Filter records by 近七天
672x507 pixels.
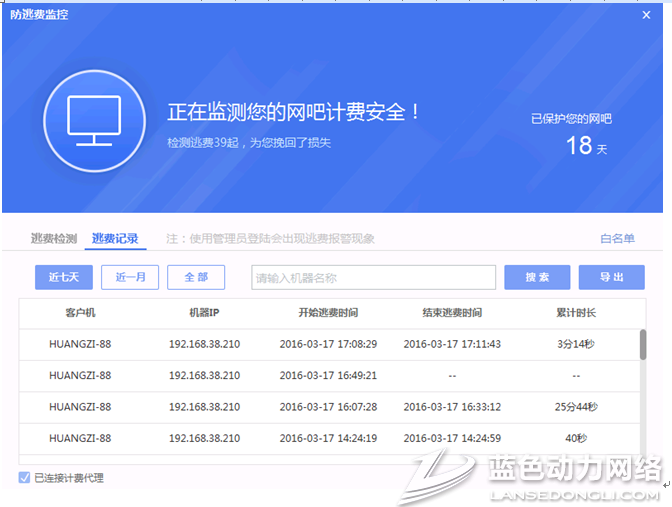[x=63, y=277]
